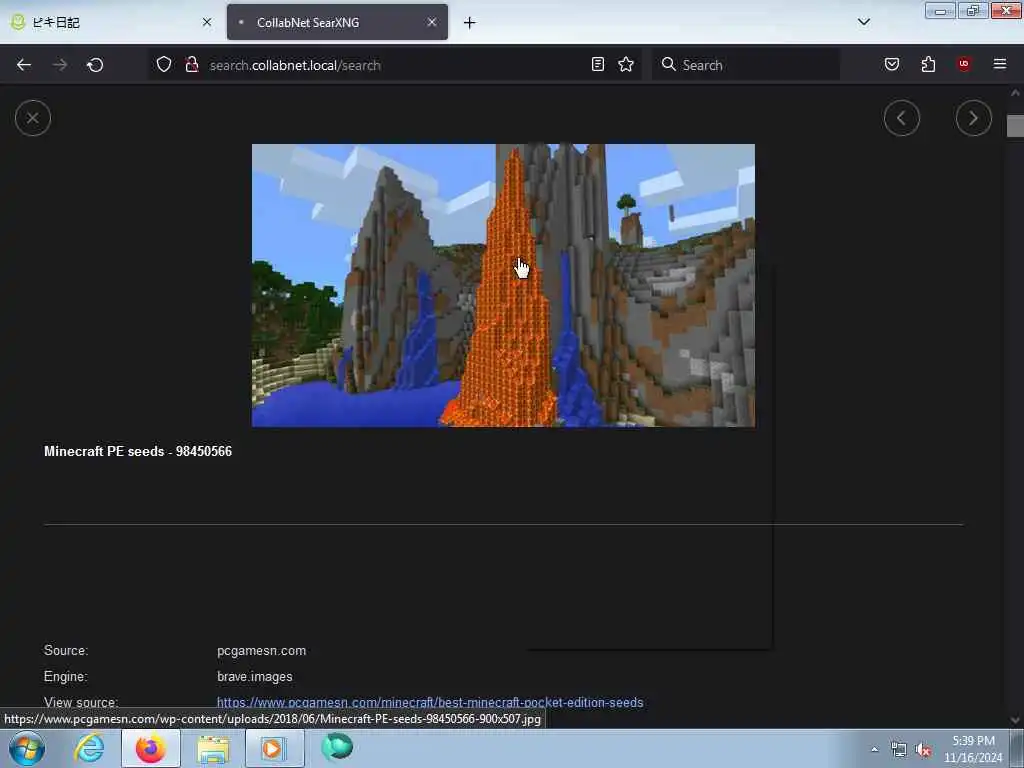The width and height of the screenshot is (1024, 768).
Task: Open the Windows Start menu
Action: click(x=27, y=748)
